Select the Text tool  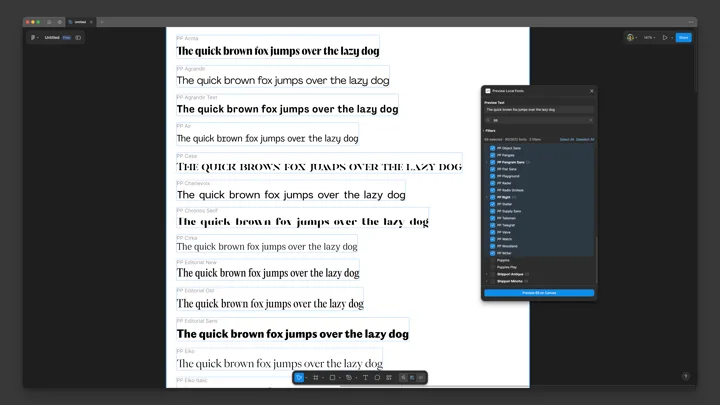click(x=366, y=377)
